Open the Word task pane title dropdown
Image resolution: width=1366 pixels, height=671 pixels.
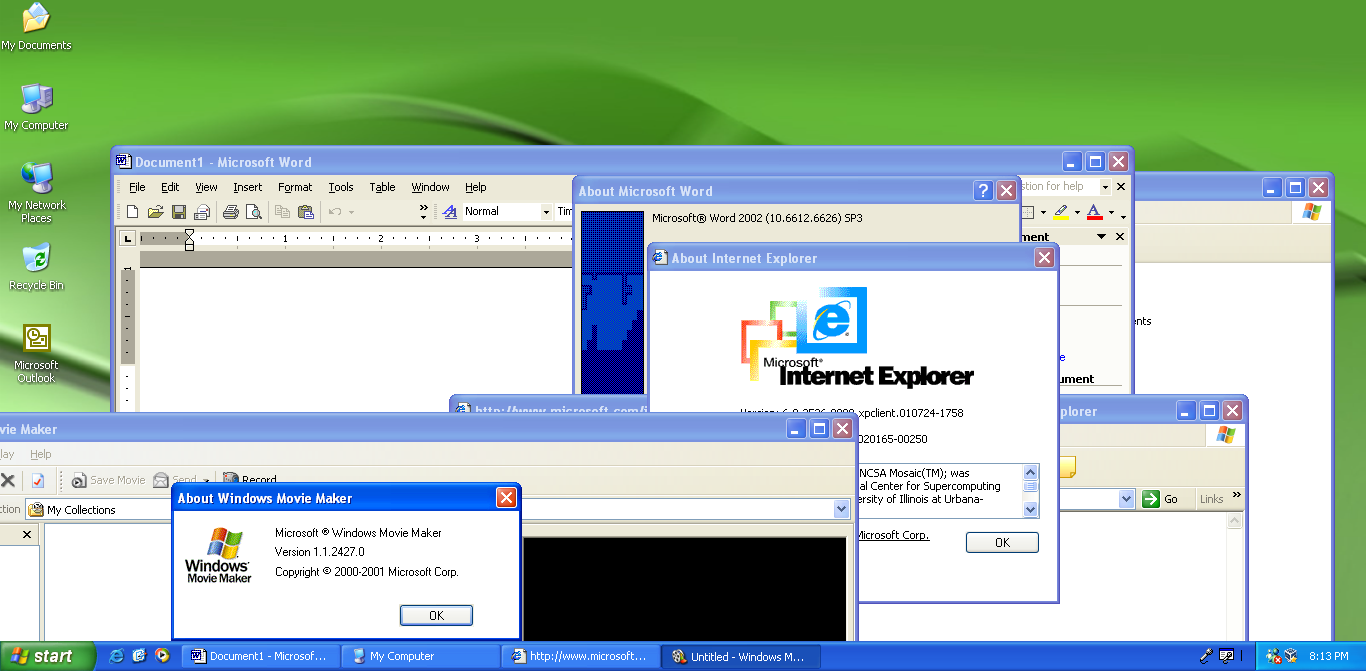click(x=1101, y=237)
